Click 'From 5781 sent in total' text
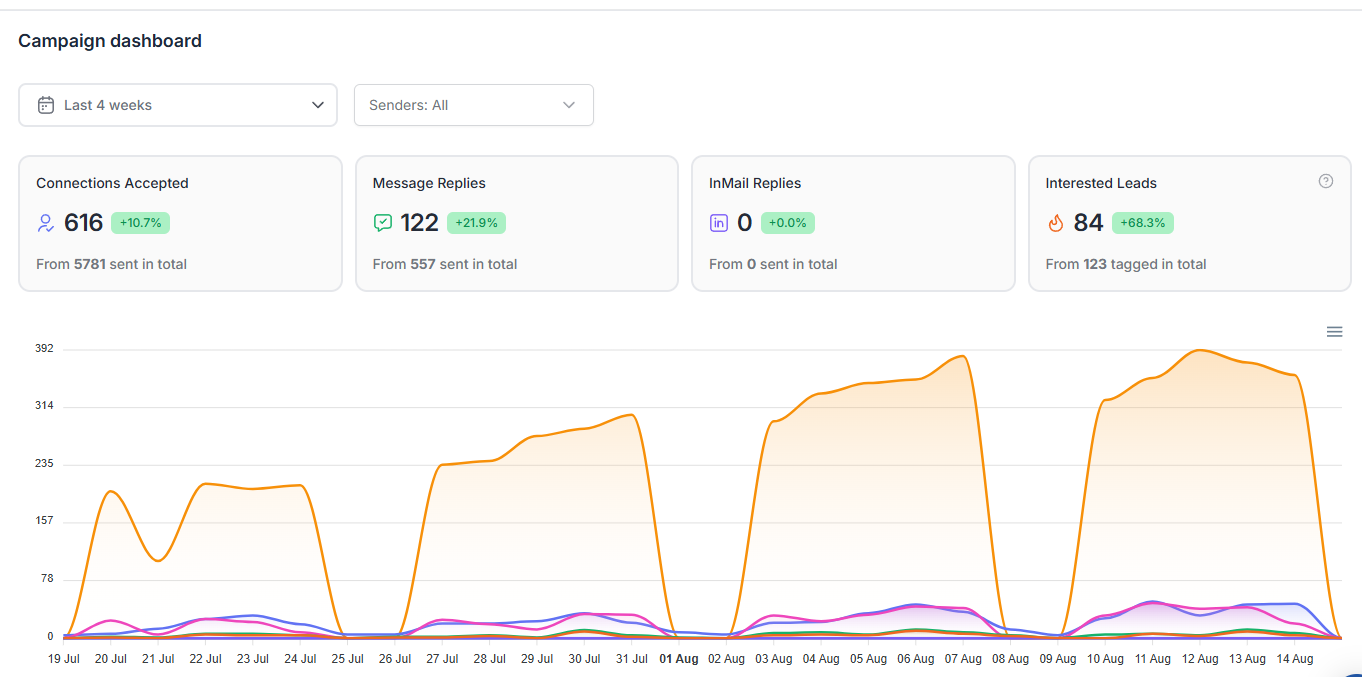The height and width of the screenshot is (677, 1362). pyautogui.click(x=111, y=264)
